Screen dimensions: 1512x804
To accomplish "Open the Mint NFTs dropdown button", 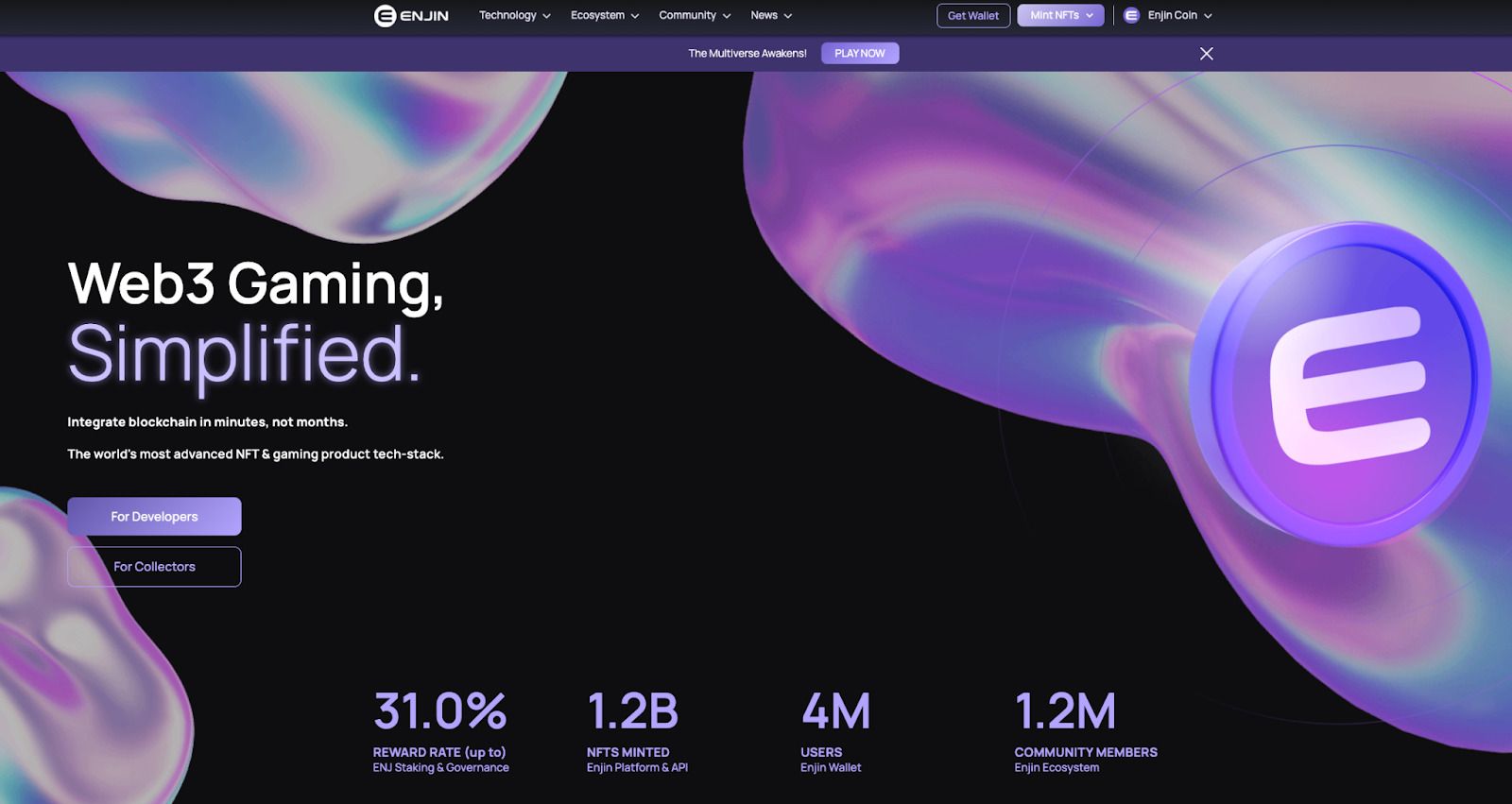I will [x=1061, y=15].
